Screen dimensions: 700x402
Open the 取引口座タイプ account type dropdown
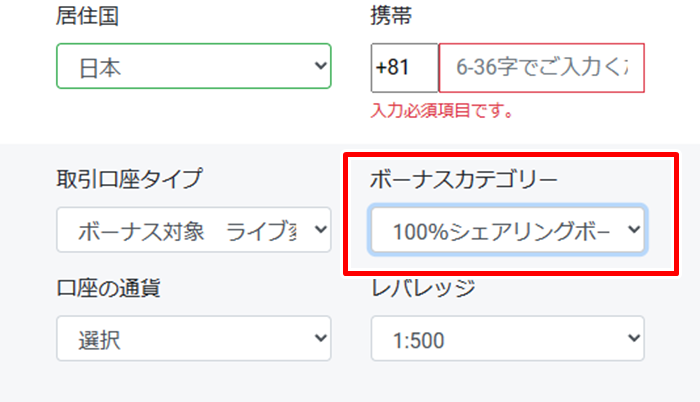point(192,231)
